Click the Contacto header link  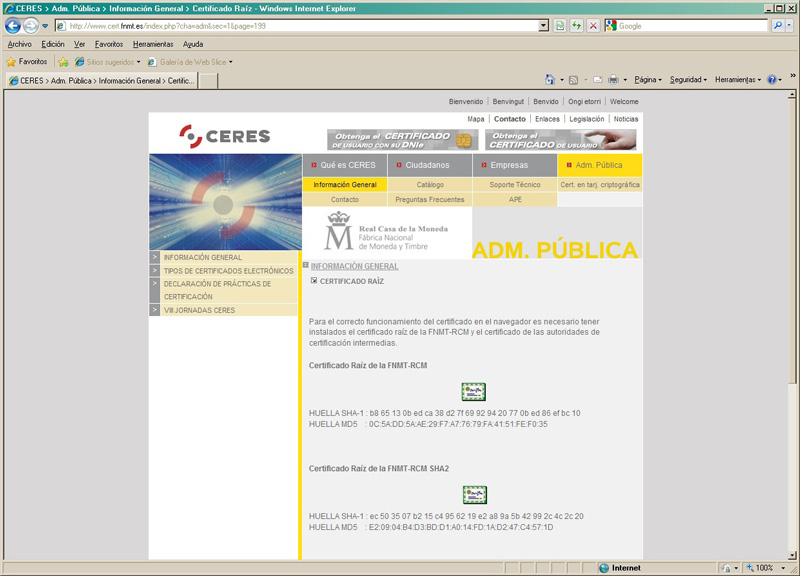(510, 119)
